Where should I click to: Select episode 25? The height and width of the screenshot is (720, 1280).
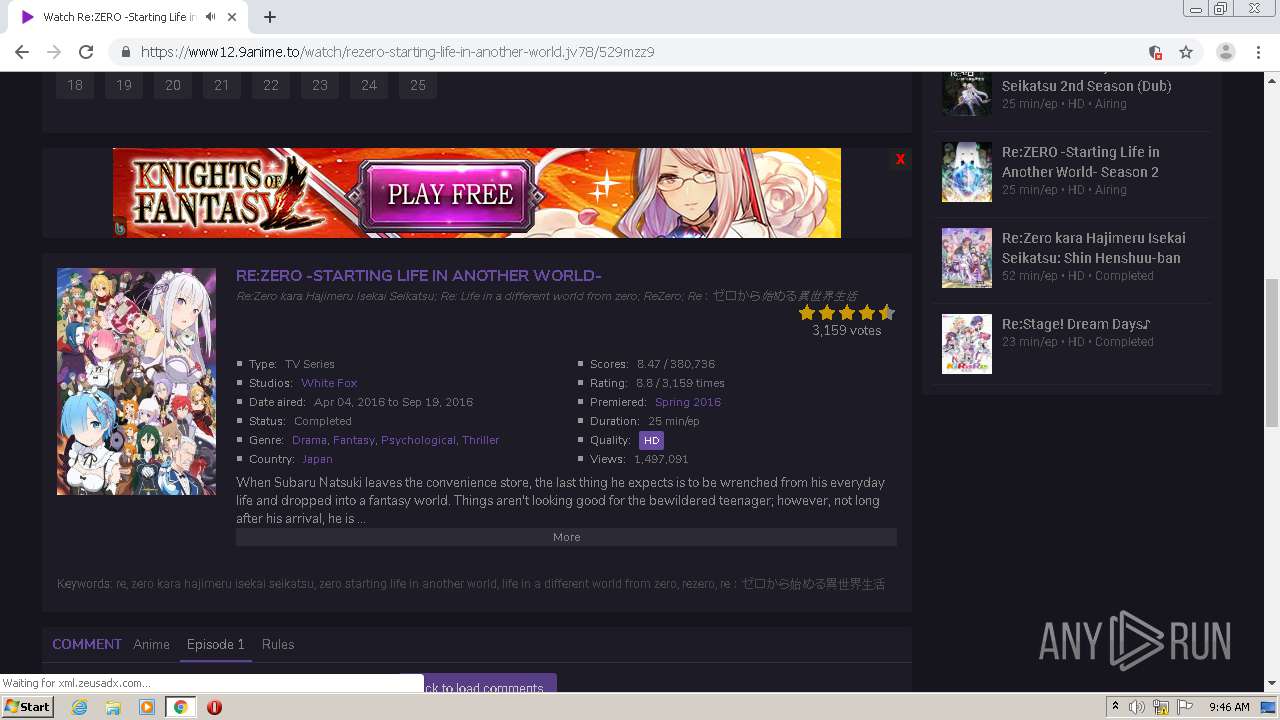[x=418, y=85]
